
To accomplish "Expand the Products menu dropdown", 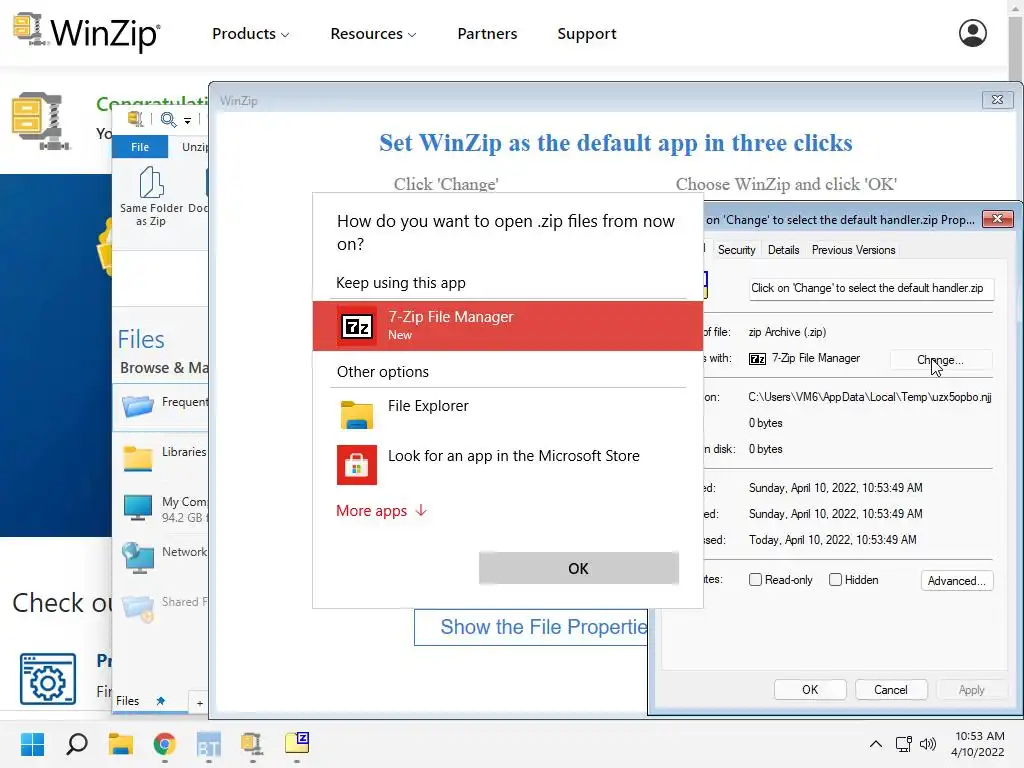I will pos(251,34).
